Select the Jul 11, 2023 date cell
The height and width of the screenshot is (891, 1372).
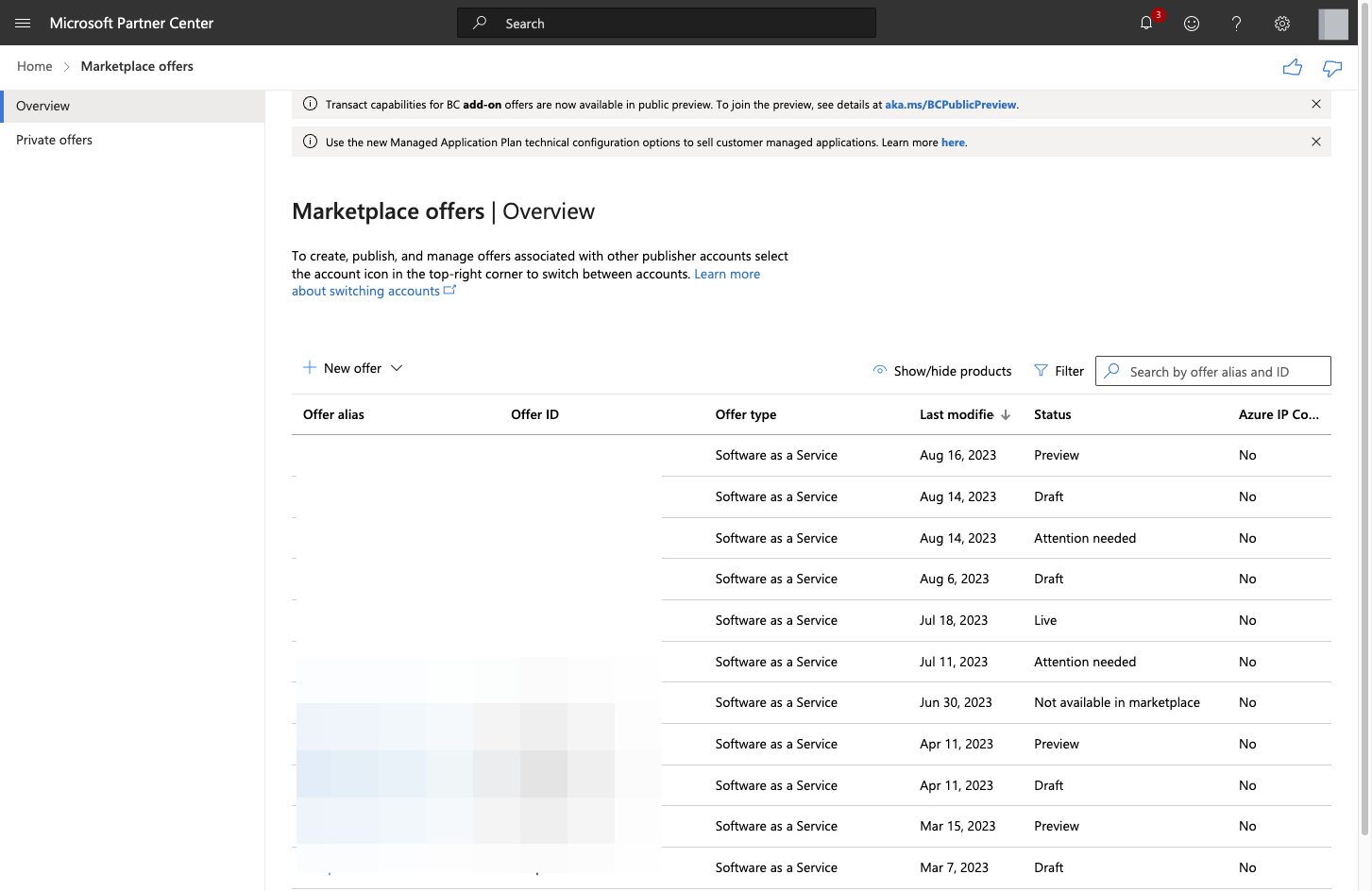click(954, 662)
